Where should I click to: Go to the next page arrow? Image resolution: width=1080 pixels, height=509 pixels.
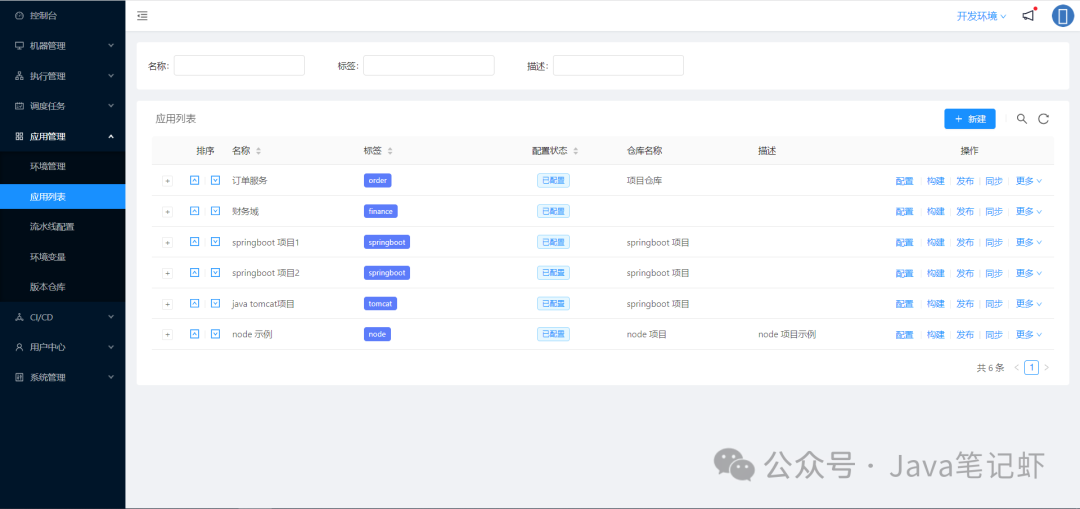coord(1046,368)
